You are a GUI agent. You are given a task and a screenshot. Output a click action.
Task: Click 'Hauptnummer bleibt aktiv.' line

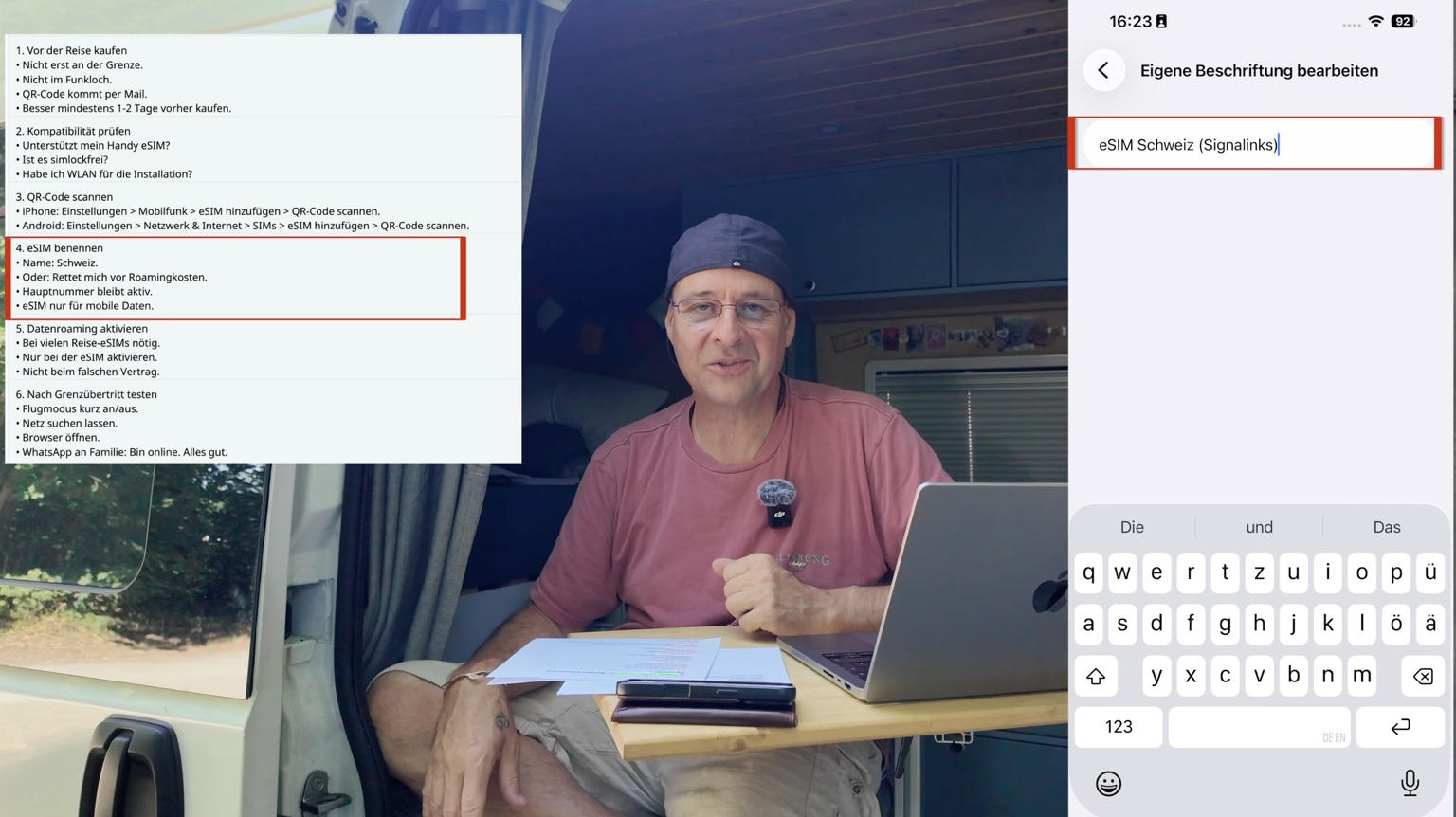(x=86, y=291)
